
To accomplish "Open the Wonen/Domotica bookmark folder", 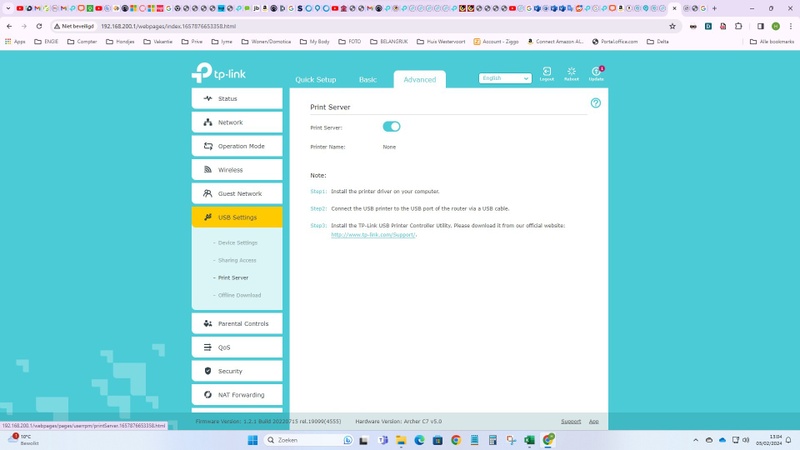I will click(x=266, y=41).
